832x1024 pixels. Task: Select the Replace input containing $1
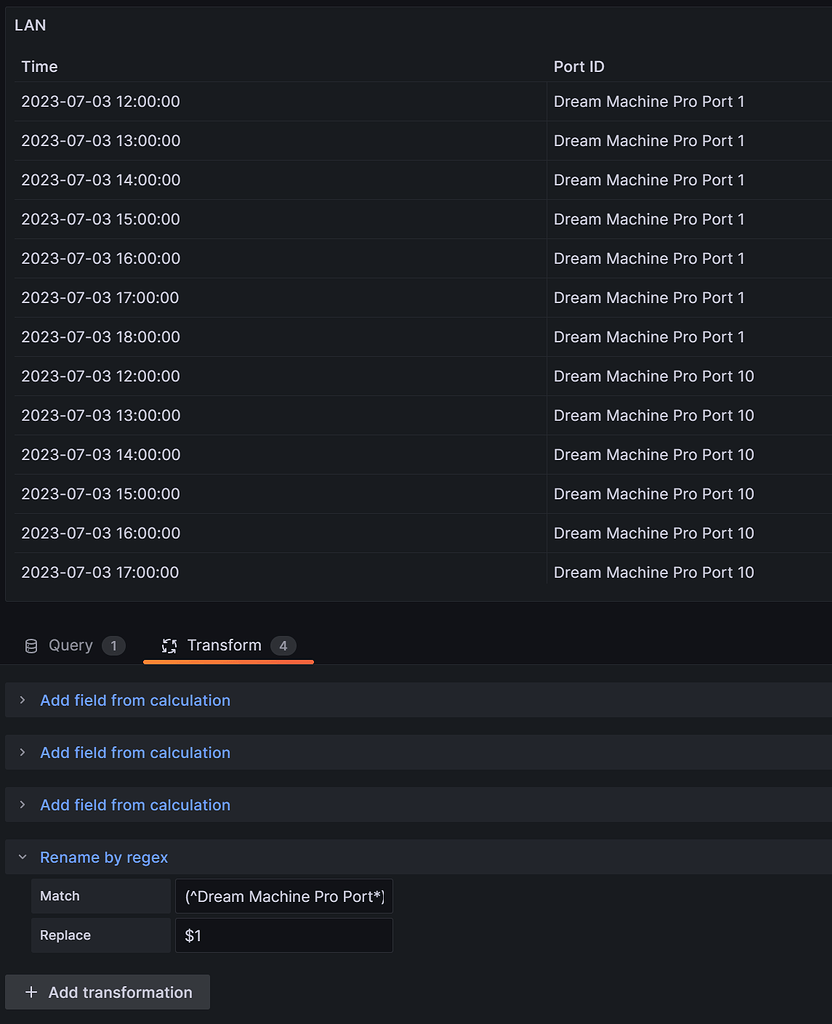283,935
